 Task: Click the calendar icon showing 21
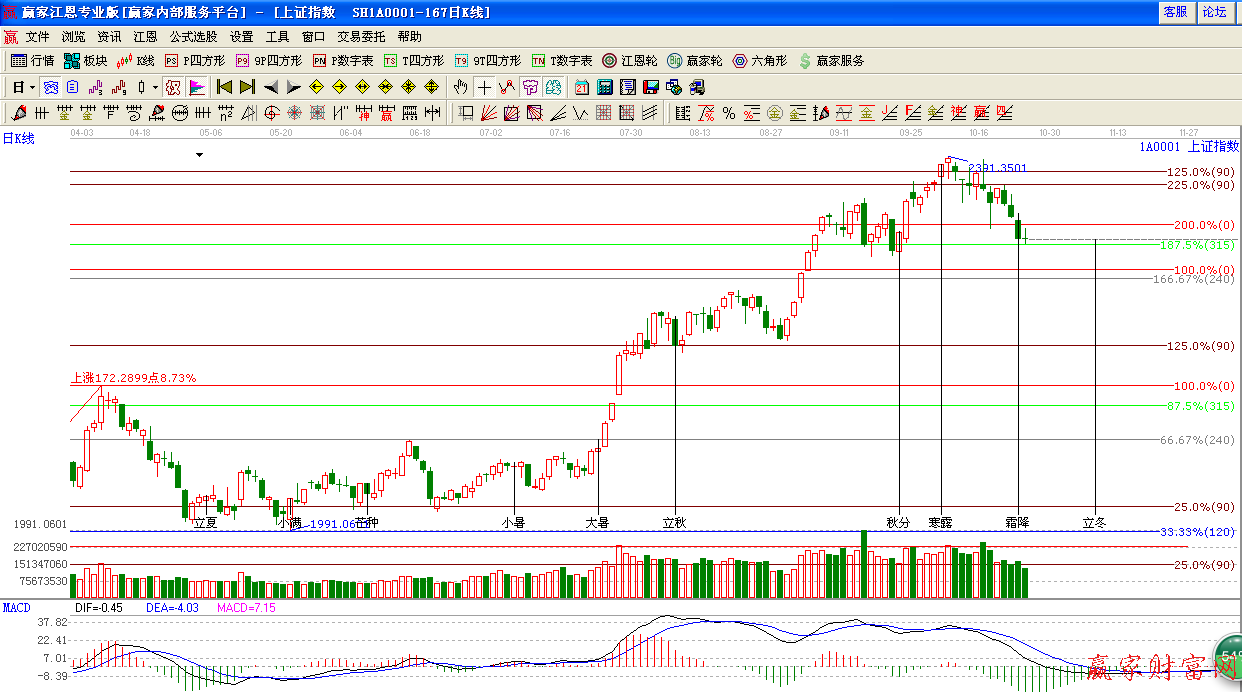pos(582,87)
